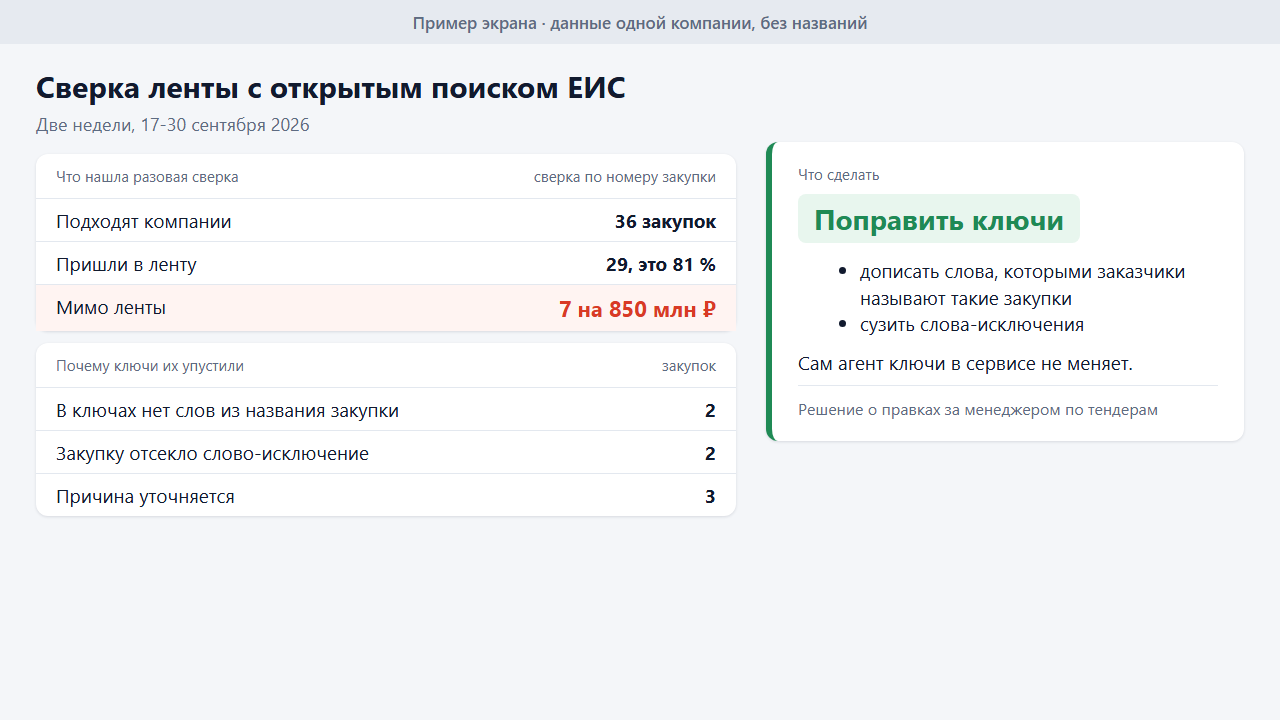The width and height of the screenshot is (1280, 720).
Task: Select the row label "Пришли в ленту"
Action: point(126,265)
